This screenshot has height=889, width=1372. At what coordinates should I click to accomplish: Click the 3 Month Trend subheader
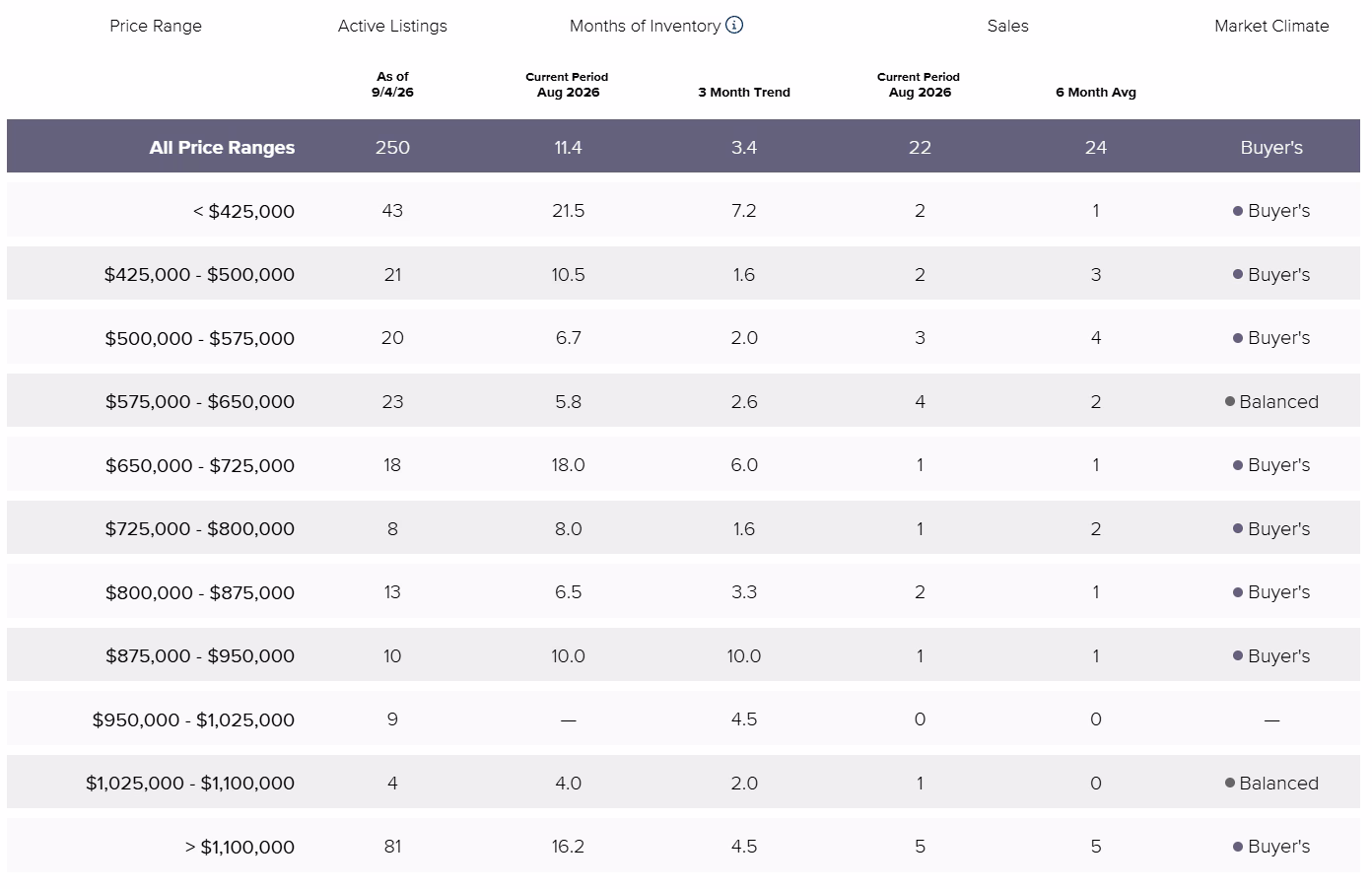(x=744, y=92)
